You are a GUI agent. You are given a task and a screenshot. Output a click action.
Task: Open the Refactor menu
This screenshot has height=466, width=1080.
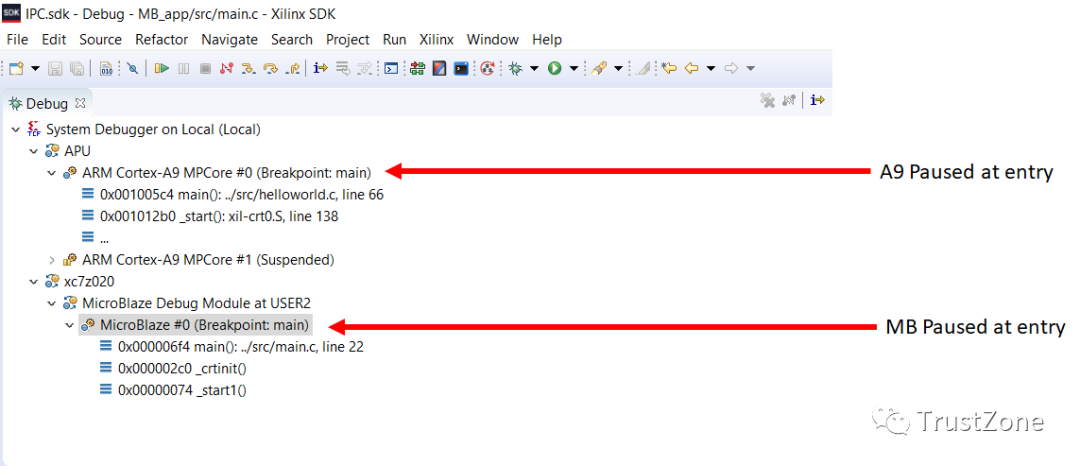coord(162,39)
